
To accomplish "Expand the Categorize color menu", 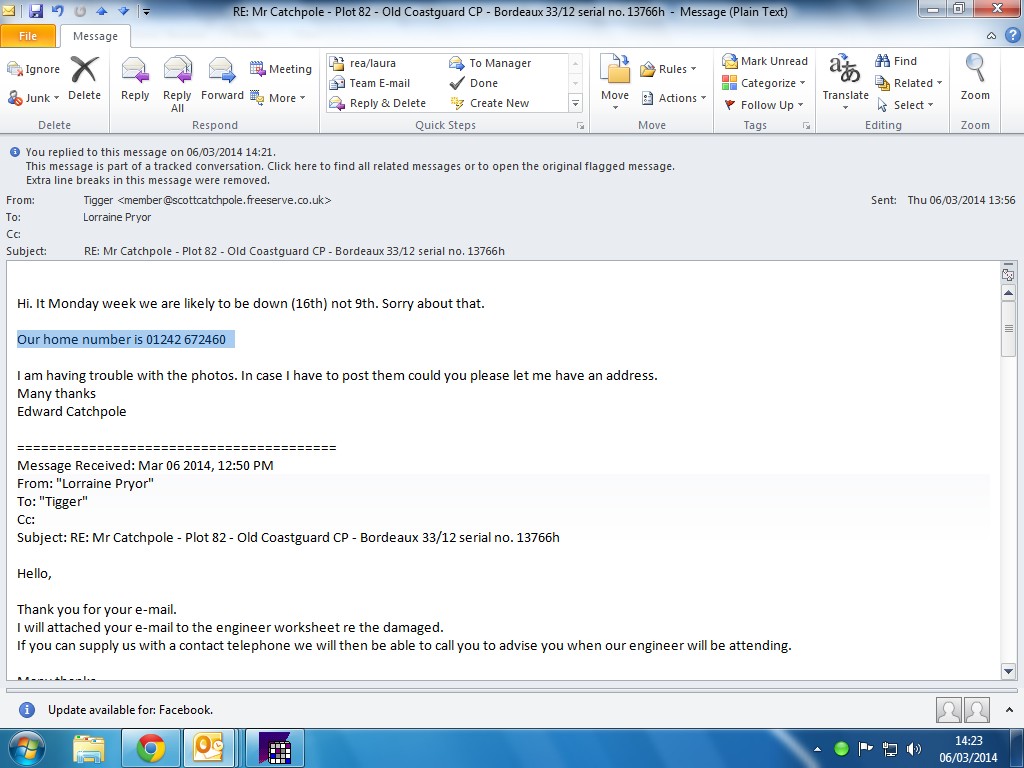I will point(763,83).
